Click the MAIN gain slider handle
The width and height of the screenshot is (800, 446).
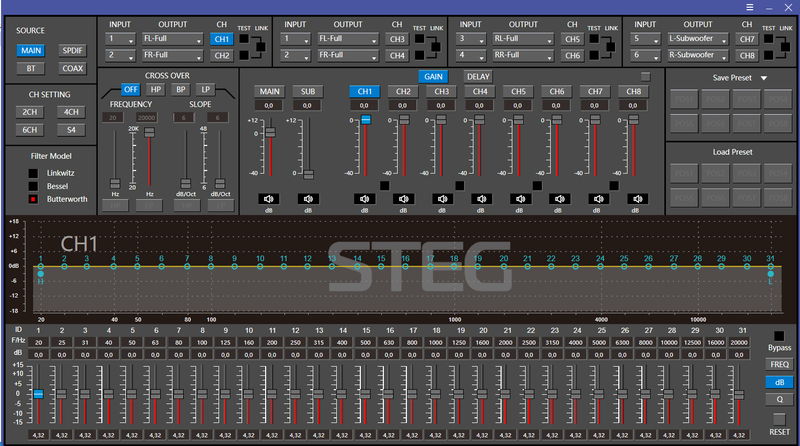[x=270, y=132]
